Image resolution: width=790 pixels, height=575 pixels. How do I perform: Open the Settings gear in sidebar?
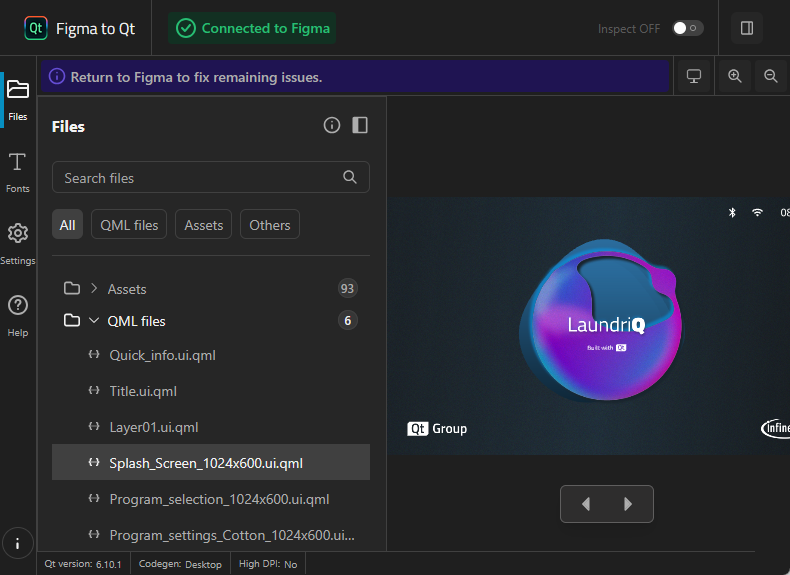tap(18, 244)
